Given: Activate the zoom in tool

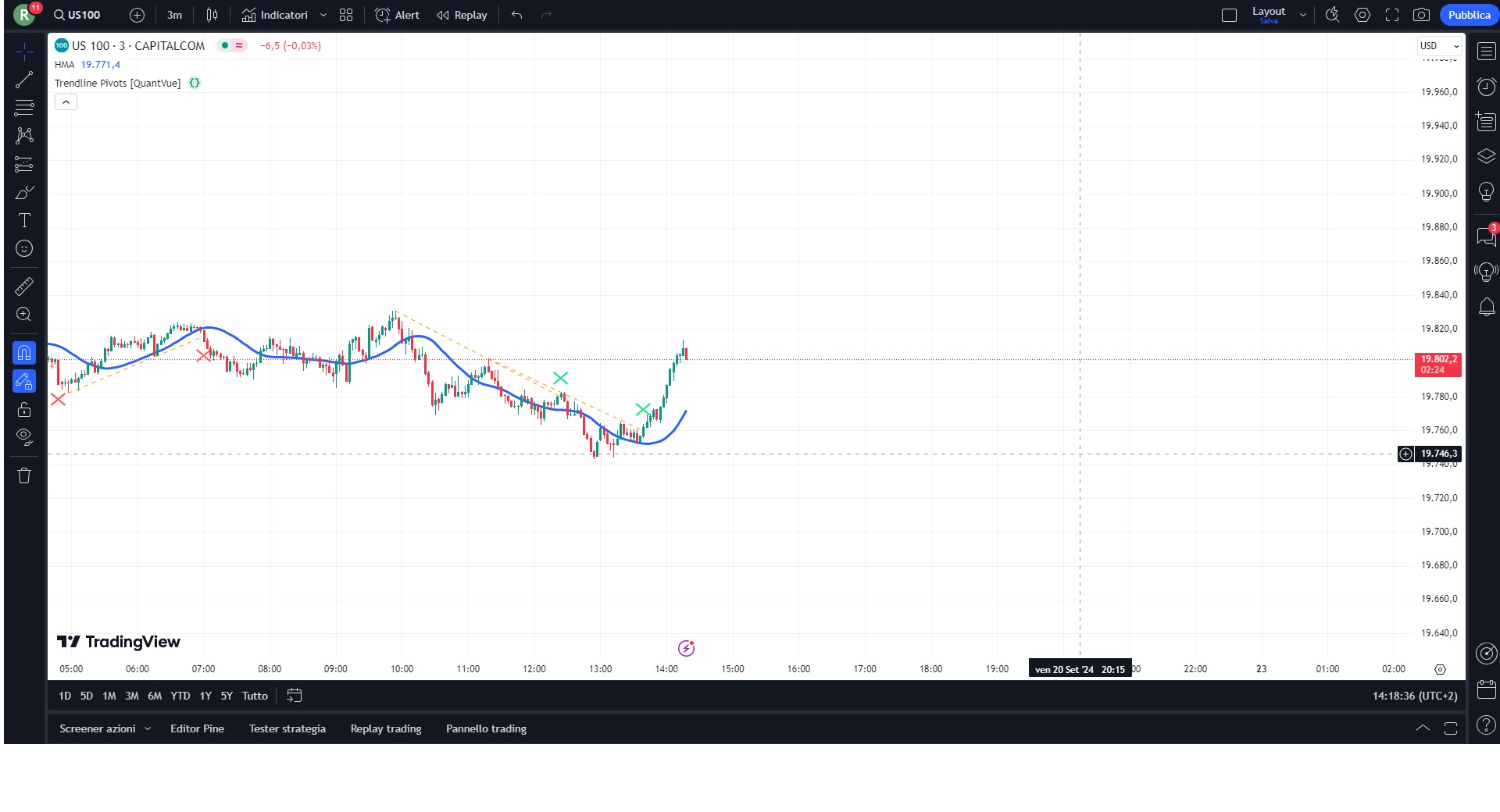Looking at the screenshot, I should point(24,315).
